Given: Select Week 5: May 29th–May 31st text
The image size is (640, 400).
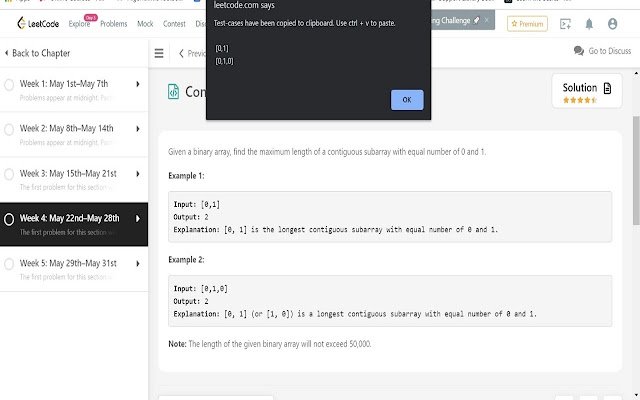Looking at the screenshot, I should [68, 263].
